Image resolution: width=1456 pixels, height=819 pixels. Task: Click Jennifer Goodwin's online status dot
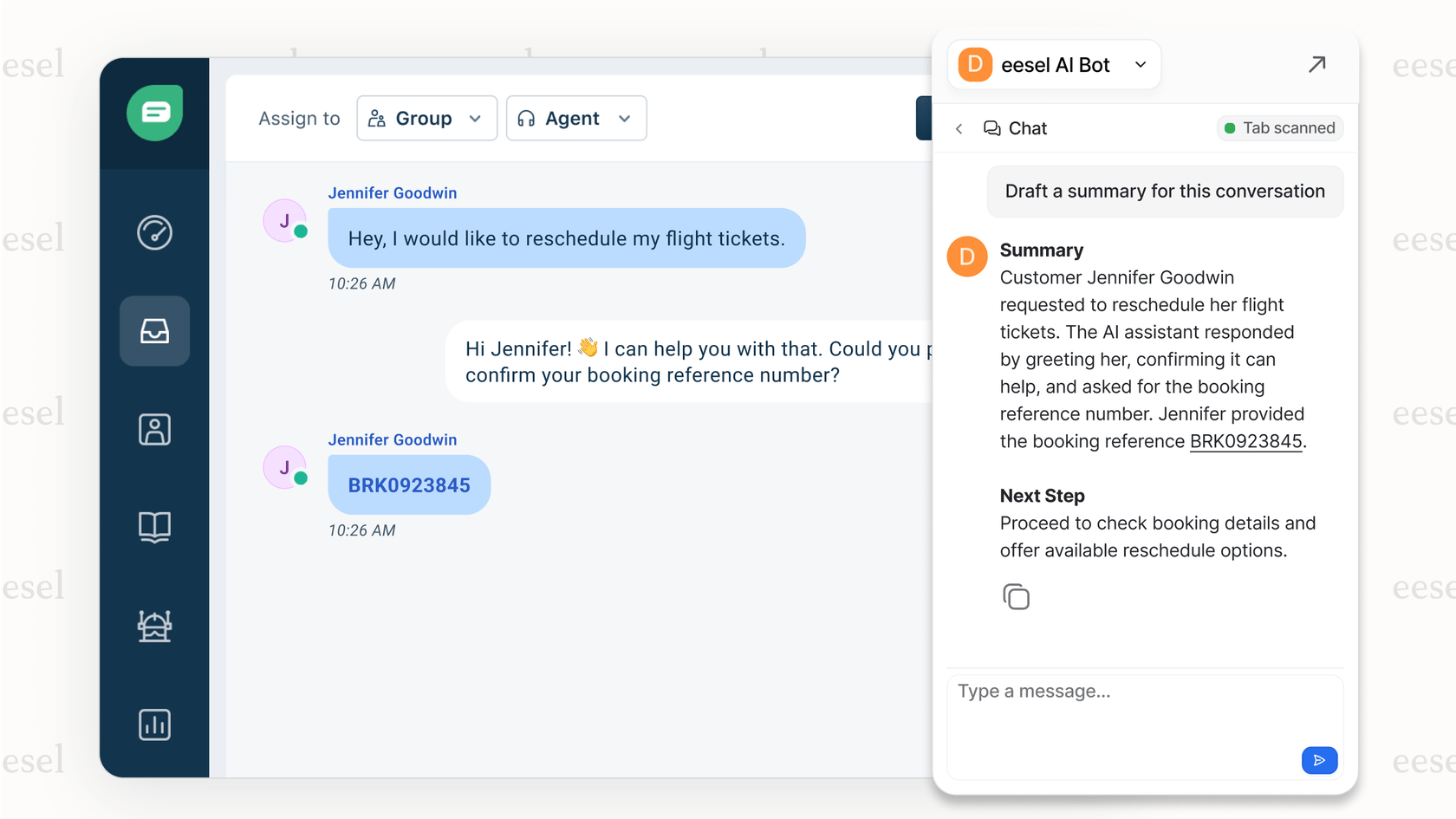click(299, 231)
